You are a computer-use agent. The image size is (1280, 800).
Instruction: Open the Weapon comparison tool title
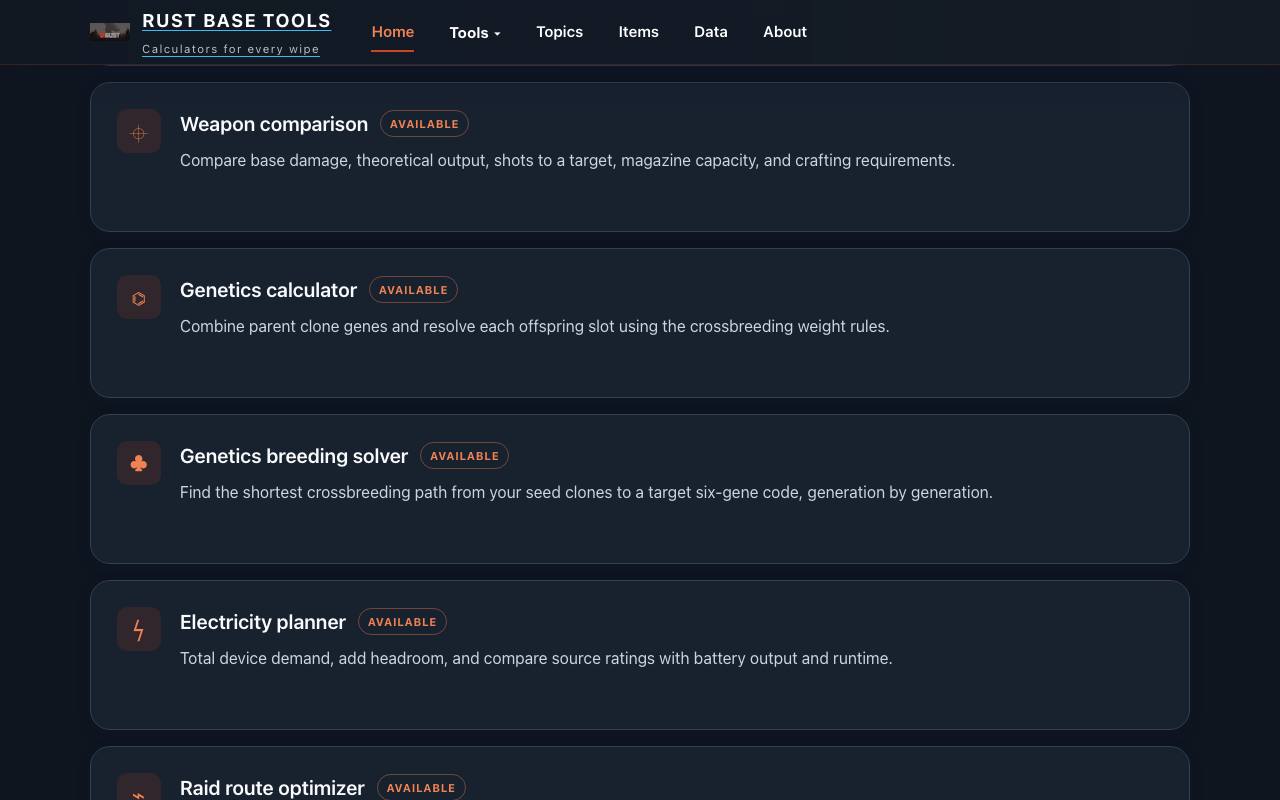(x=274, y=124)
